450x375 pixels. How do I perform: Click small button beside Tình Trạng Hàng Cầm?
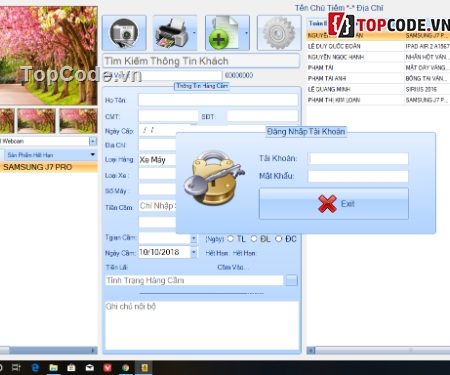point(292,280)
